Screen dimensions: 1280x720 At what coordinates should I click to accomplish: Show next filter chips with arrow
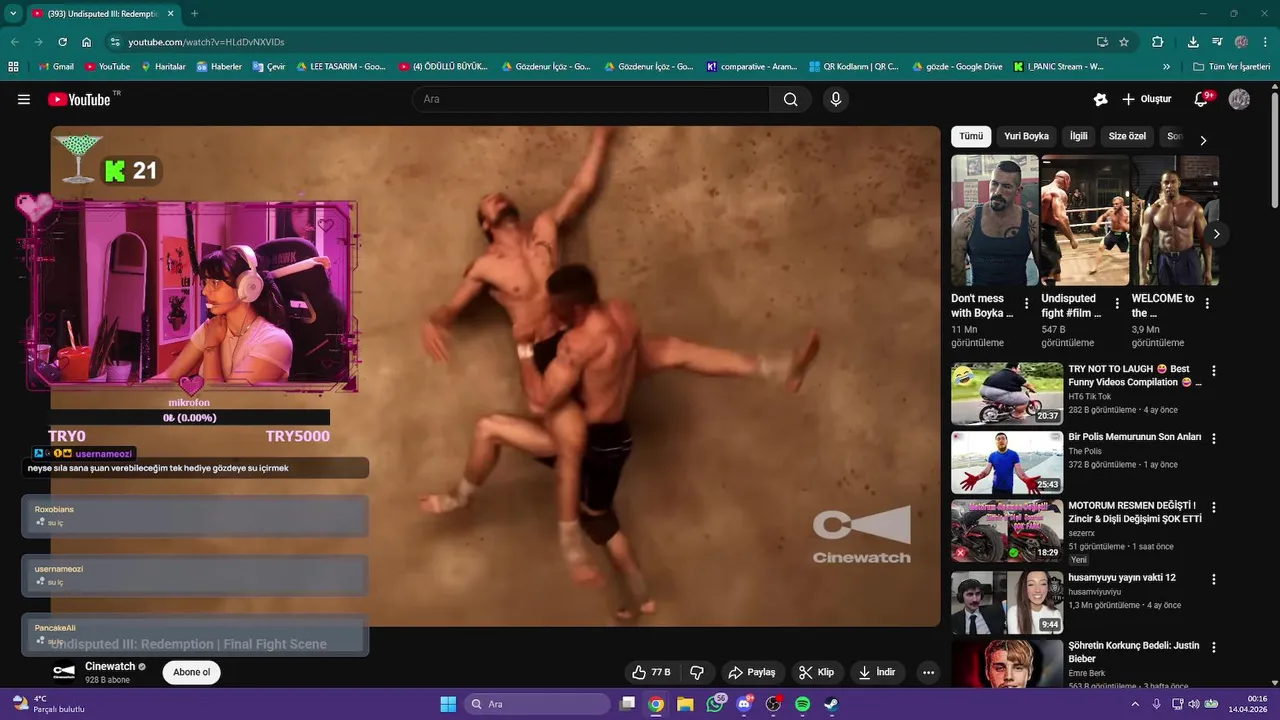pyautogui.click(x=1203, y=140)
